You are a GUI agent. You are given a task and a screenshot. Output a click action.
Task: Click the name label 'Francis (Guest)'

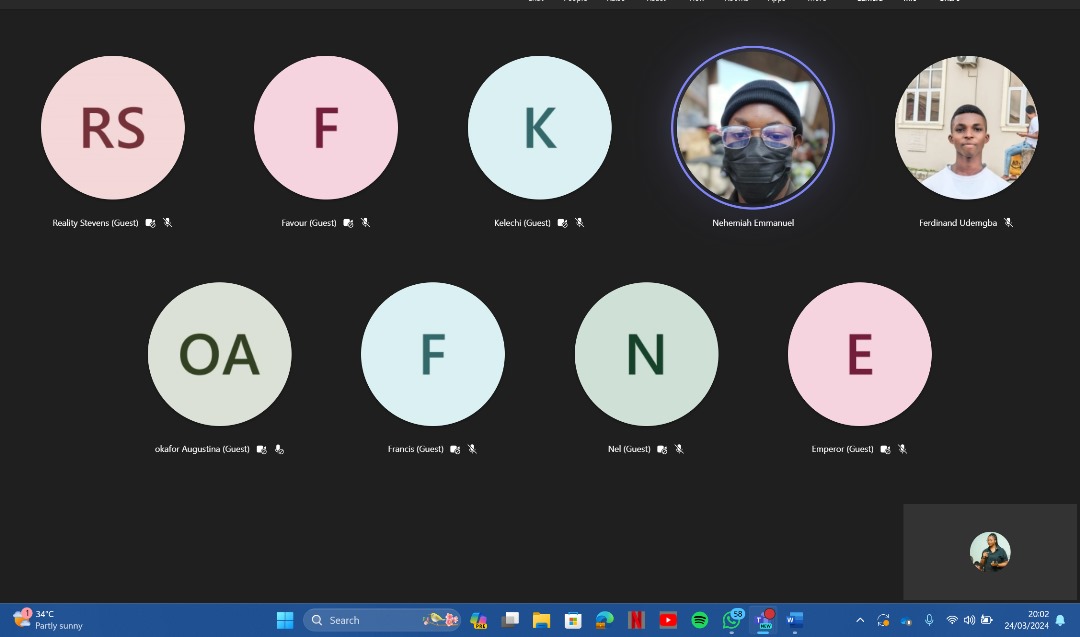(x=415, y=449)
